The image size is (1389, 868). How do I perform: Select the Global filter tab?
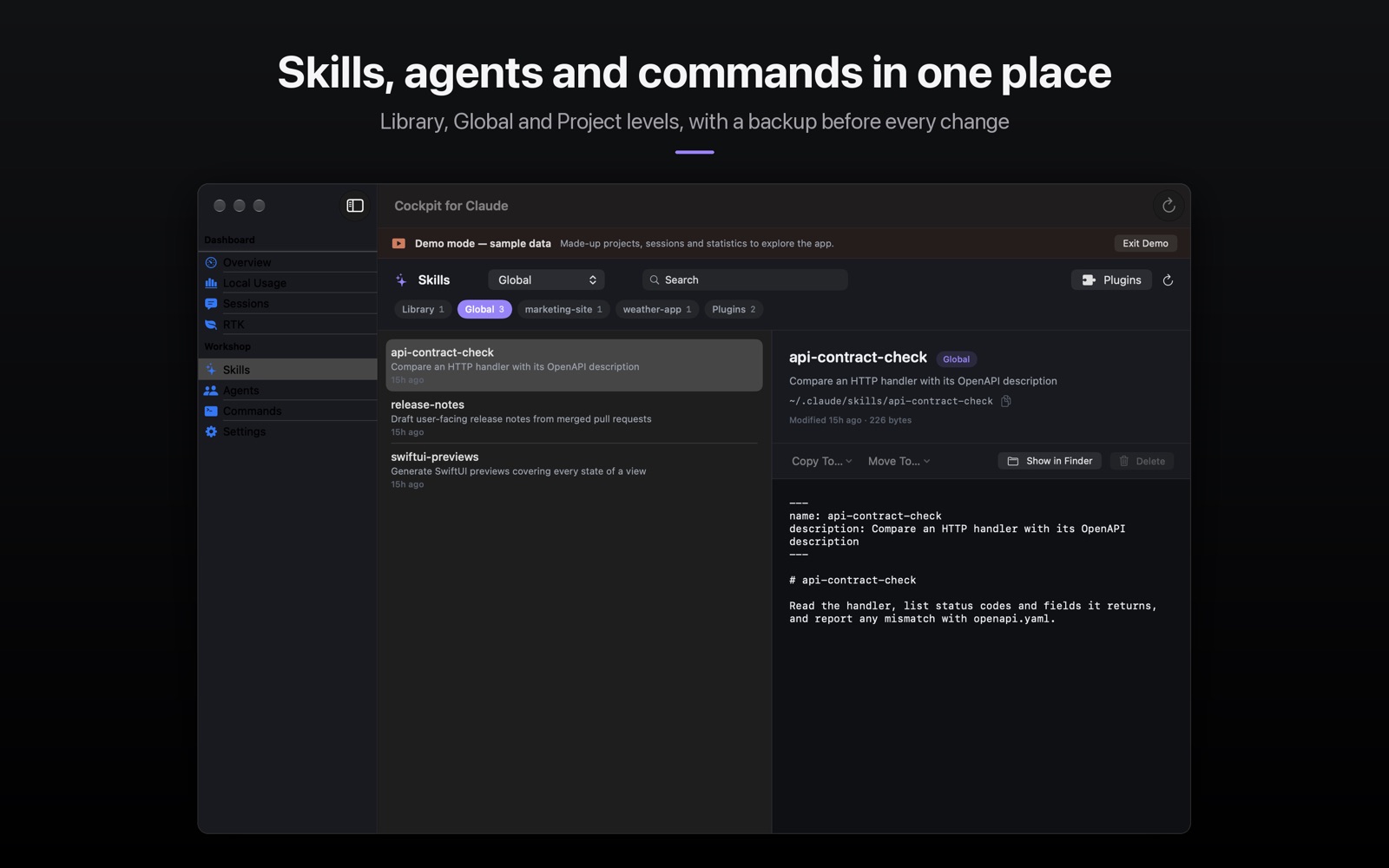pos(484,309)
